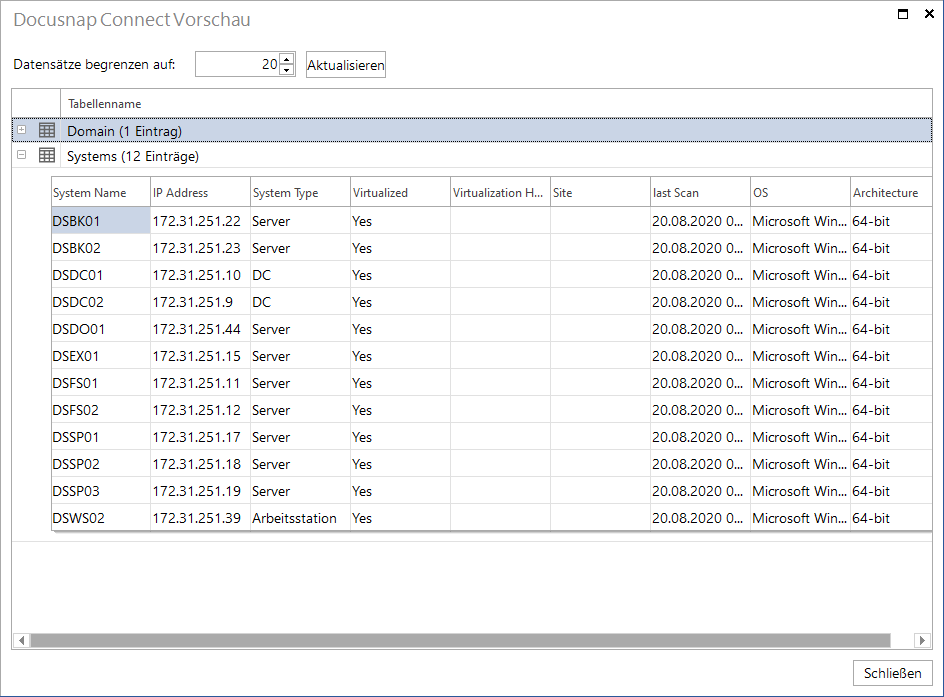Click the last Scan column header
Screen dimensions: 944x697
[x=700, y=193]
